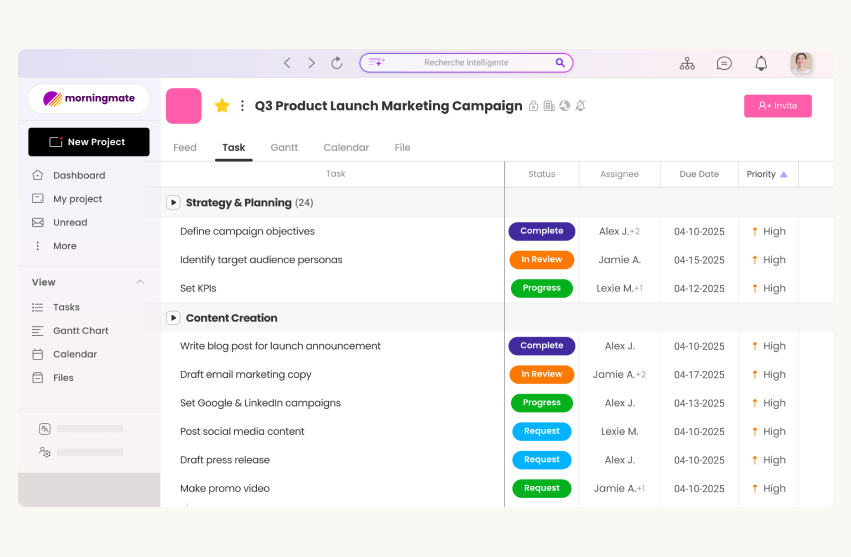This screenshot has width=851, height=557.
Task: Open Files view in sidebar
Action: (63, 378)
